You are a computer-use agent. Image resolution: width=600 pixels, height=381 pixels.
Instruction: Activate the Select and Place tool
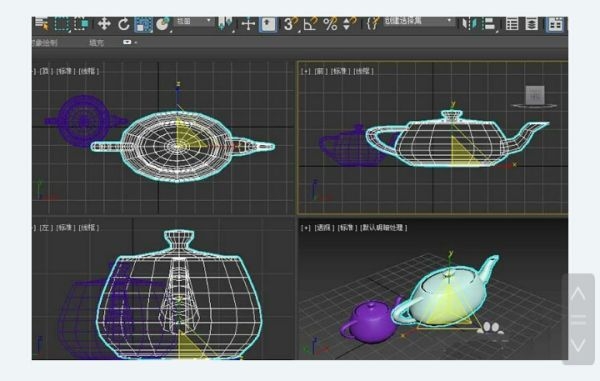coord(163,24)
